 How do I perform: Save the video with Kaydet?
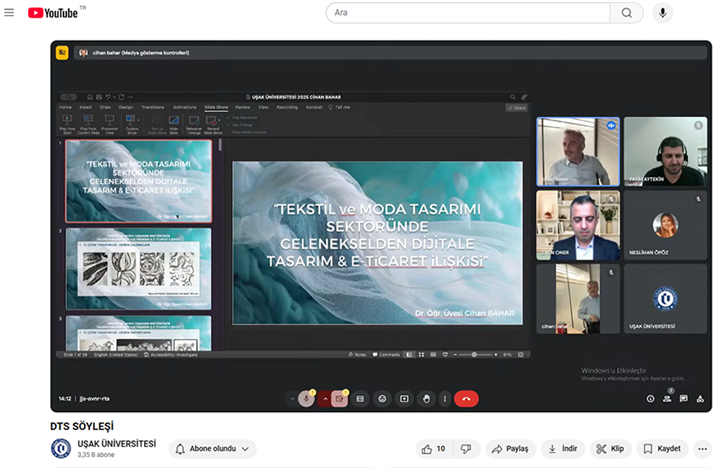pyautogui.click(x=661, y=449)
